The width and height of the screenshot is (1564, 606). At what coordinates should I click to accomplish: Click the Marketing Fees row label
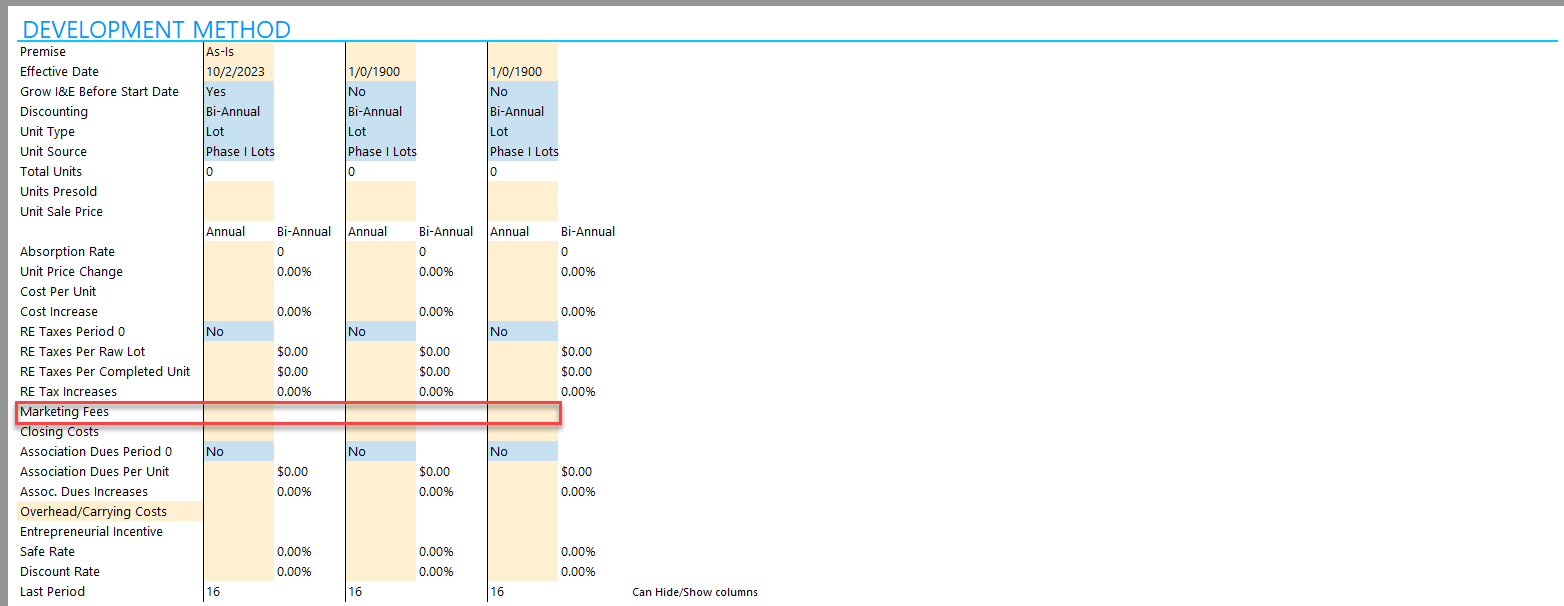[65, 411]
